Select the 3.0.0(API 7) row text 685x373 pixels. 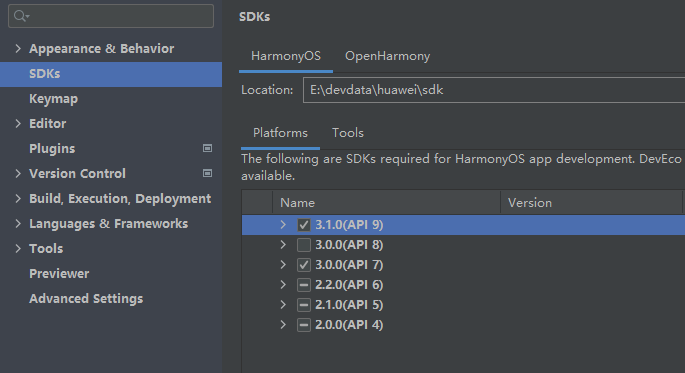pyautogui.click(x=349, y=265)
